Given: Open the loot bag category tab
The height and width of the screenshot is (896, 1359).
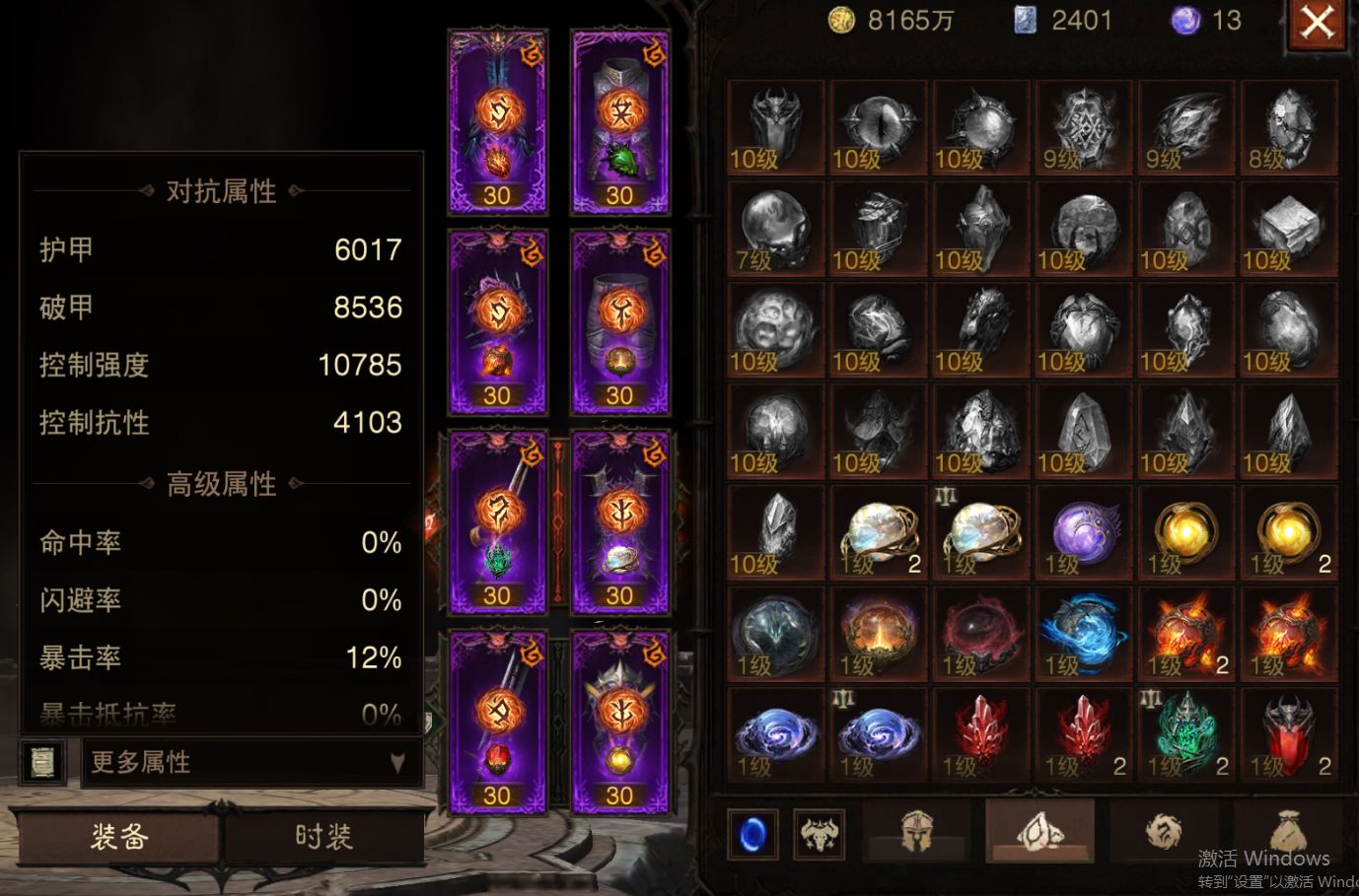Looking at the screenshot, I should [1286, 832].
